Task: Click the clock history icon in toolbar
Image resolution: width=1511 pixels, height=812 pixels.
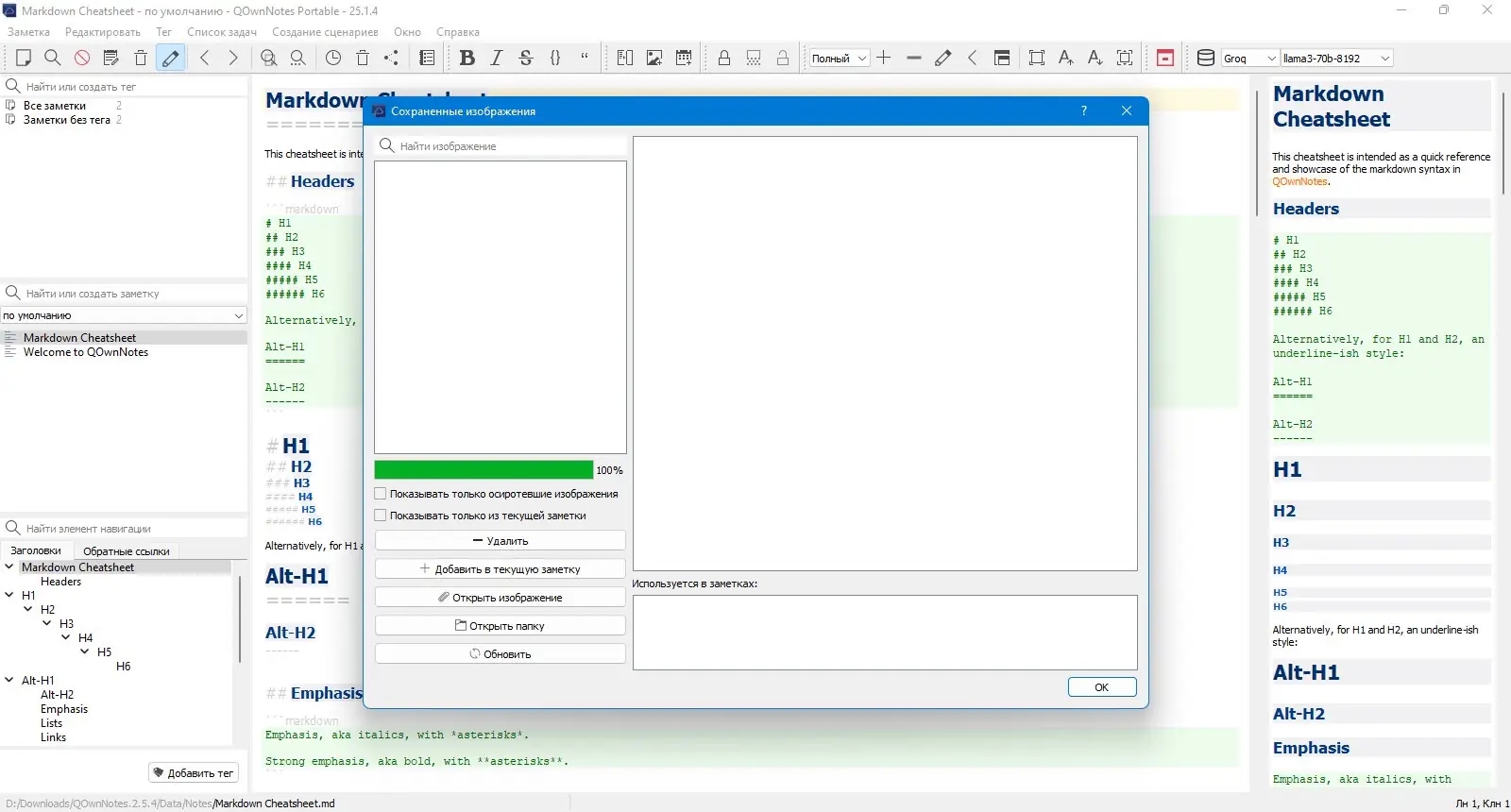Action: (333, 58)
